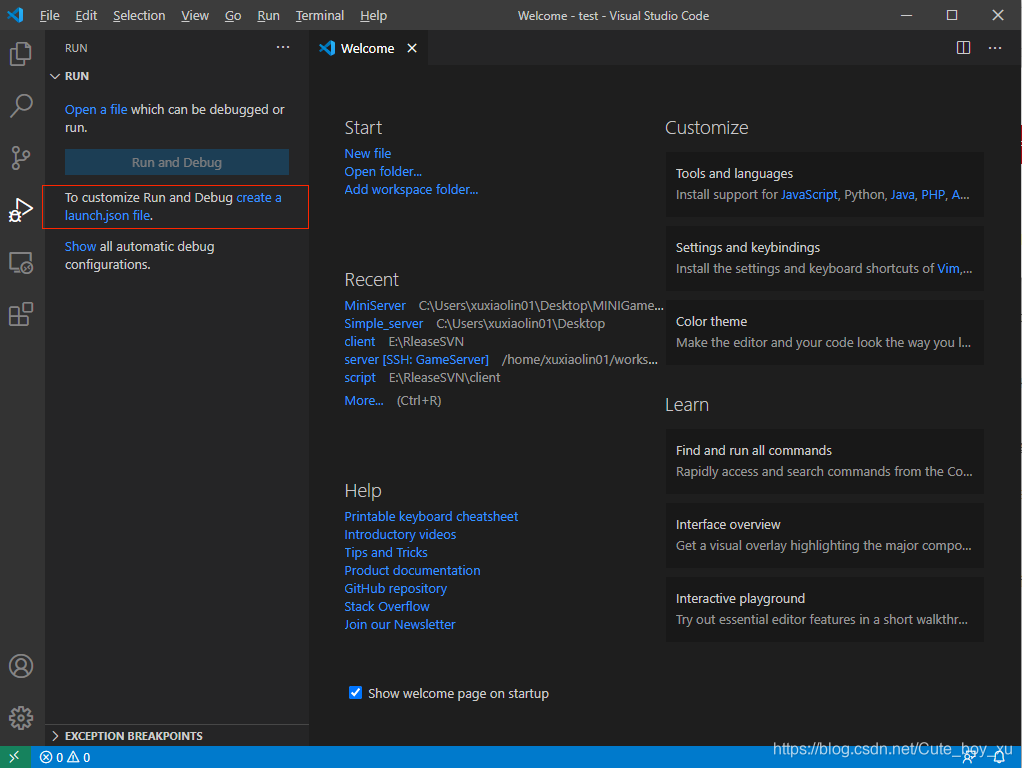Open Tools and languages card
The image size is (1022, 768).
click(x=825, y=184)
